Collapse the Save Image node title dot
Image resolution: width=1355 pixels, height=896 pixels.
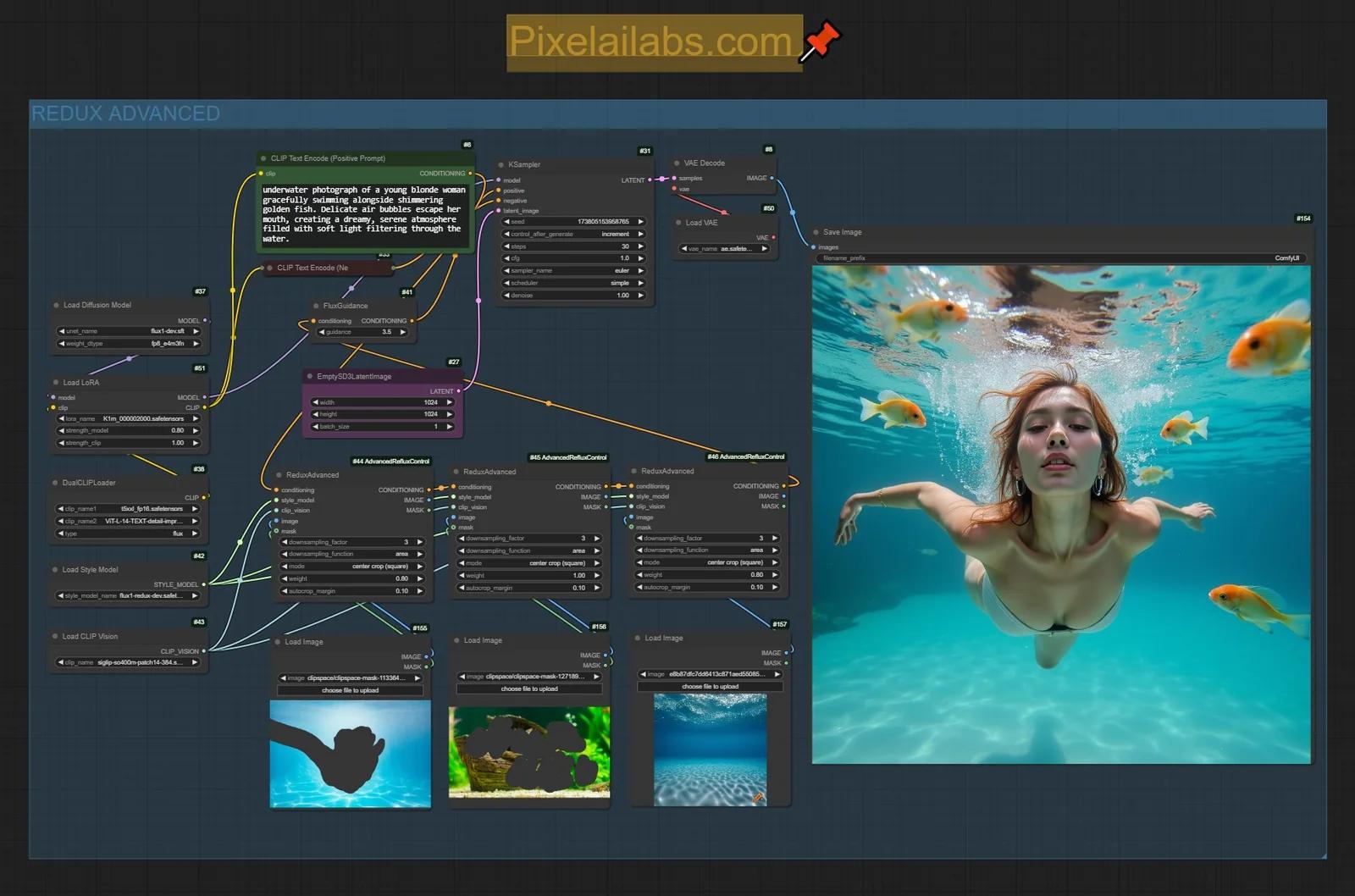point(816,232)
